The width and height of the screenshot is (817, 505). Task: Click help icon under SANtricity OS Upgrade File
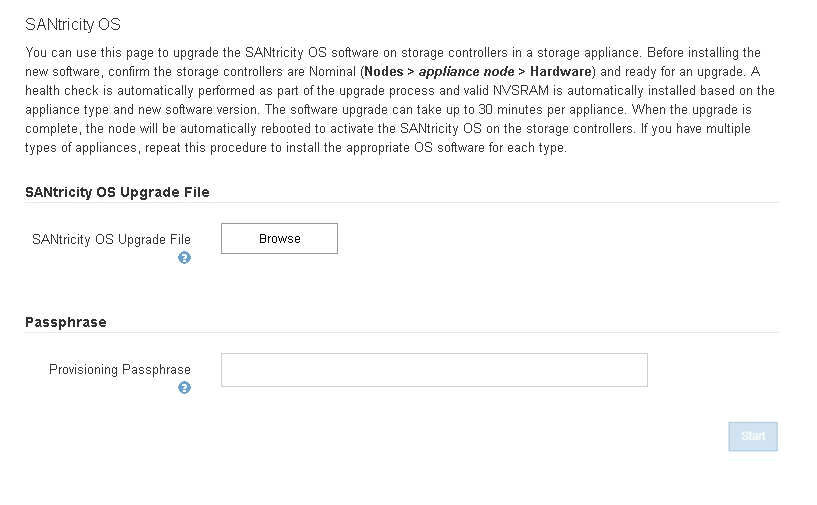point(184,258)
